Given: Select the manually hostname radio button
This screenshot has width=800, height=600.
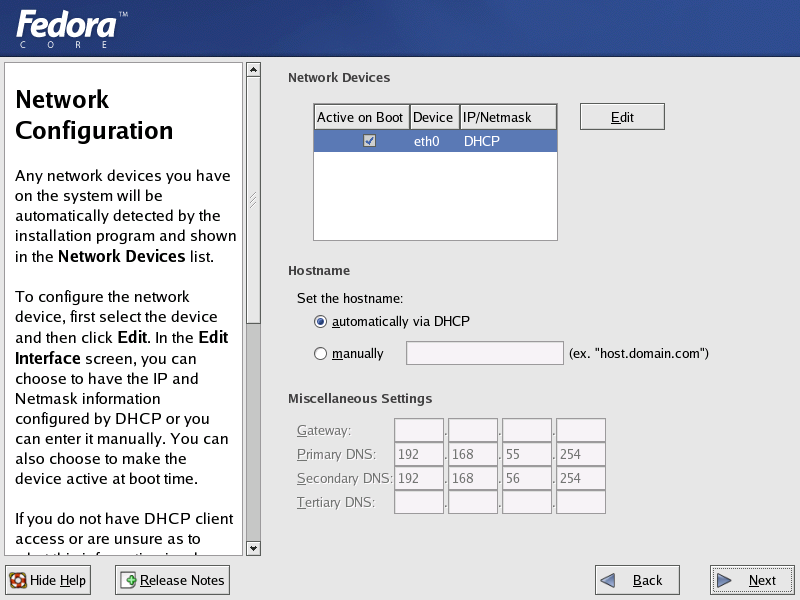Looking at the screenshot, I should click(x=320, y=354).
